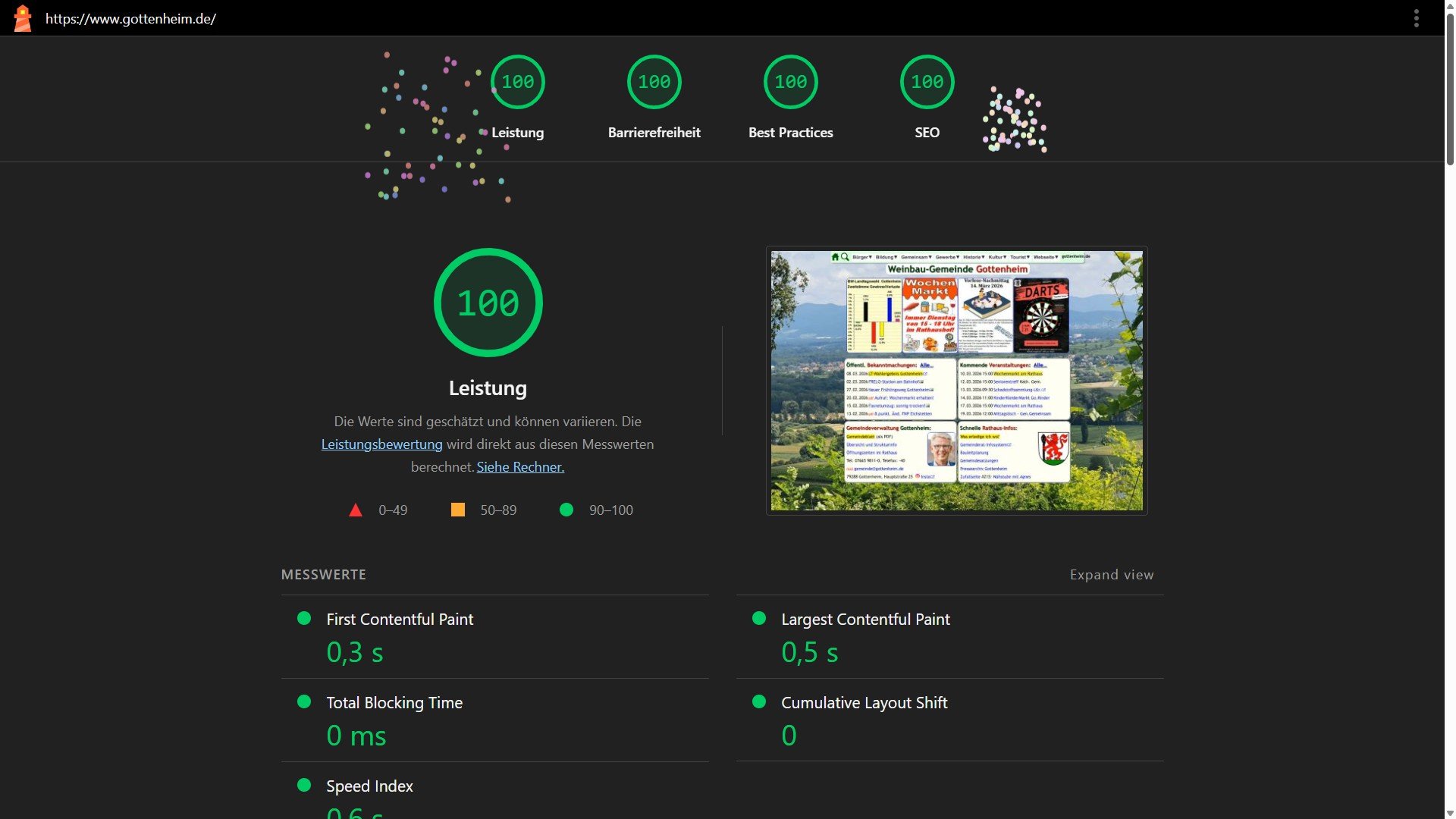
Task: Expand the First Contentful Paint metric
Action: (x=400, y=620)
